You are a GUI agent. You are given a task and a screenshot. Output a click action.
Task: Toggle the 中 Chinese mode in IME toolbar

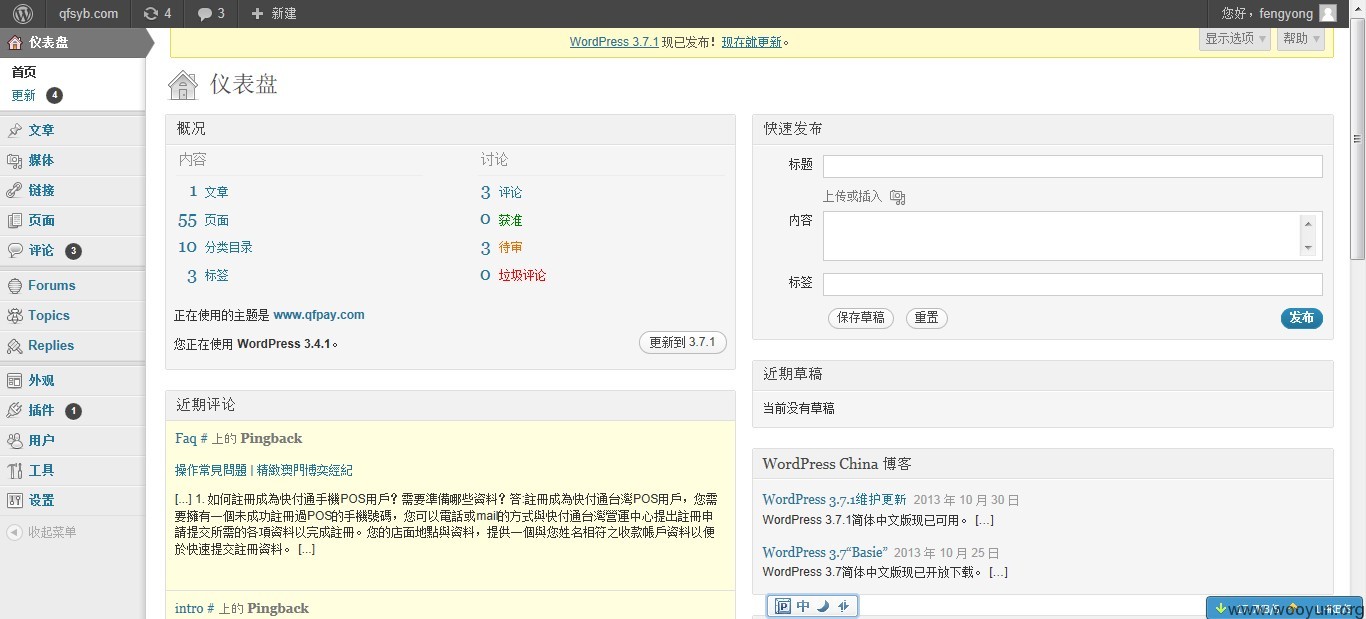click(x=803, y=606)
